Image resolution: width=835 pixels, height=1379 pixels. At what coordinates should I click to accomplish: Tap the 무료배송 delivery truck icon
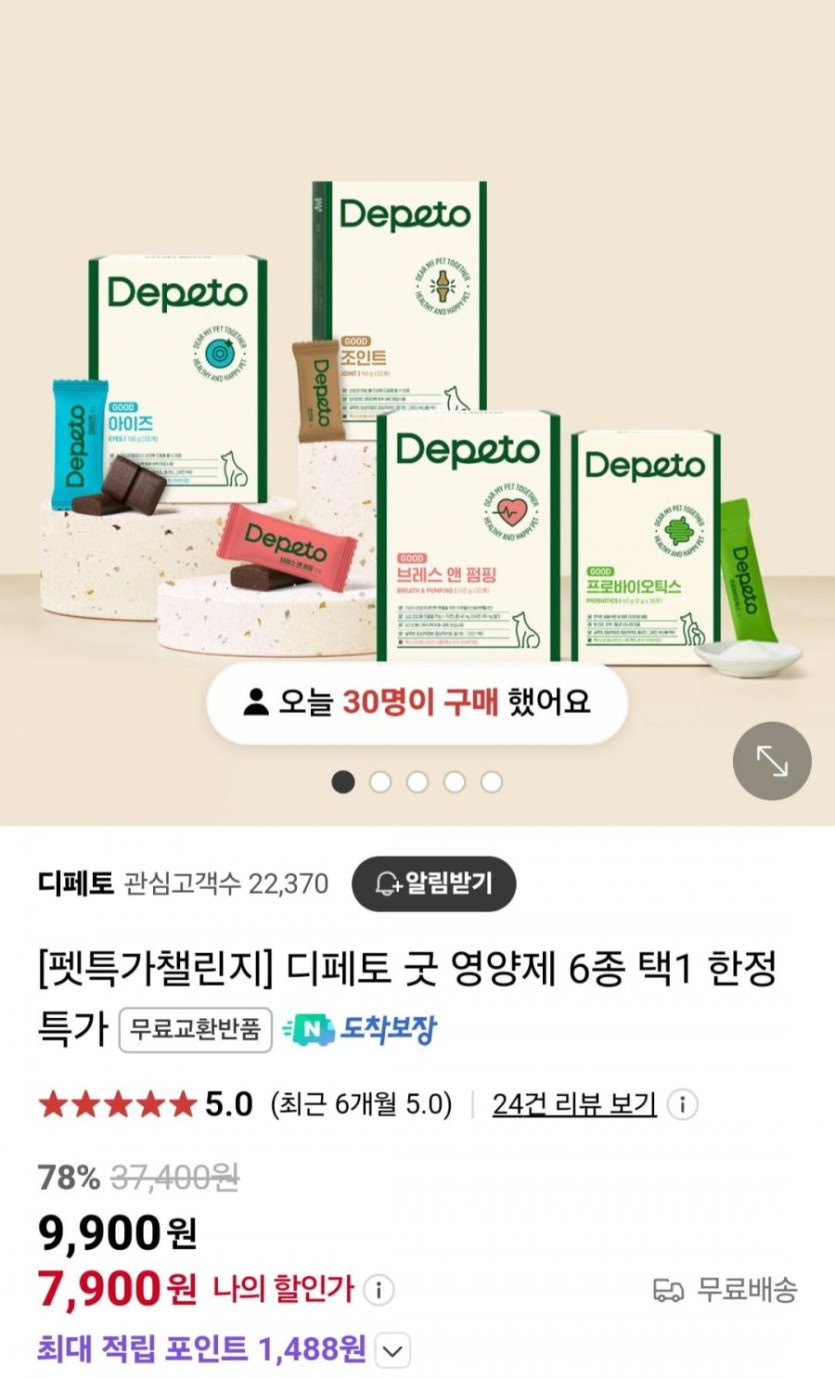(668, 1290)
